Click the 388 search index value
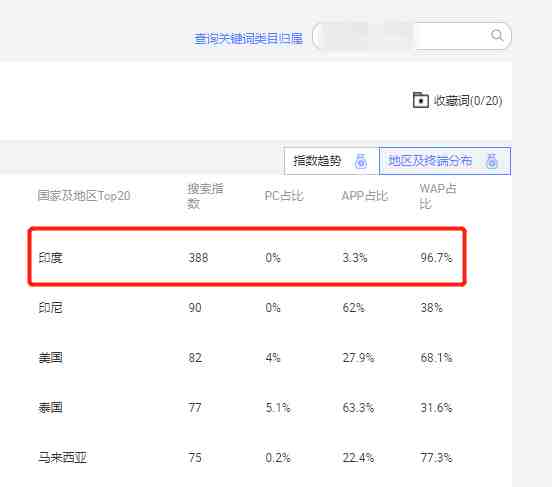Viewport: 552px width, 487px height. pos(198,258)
